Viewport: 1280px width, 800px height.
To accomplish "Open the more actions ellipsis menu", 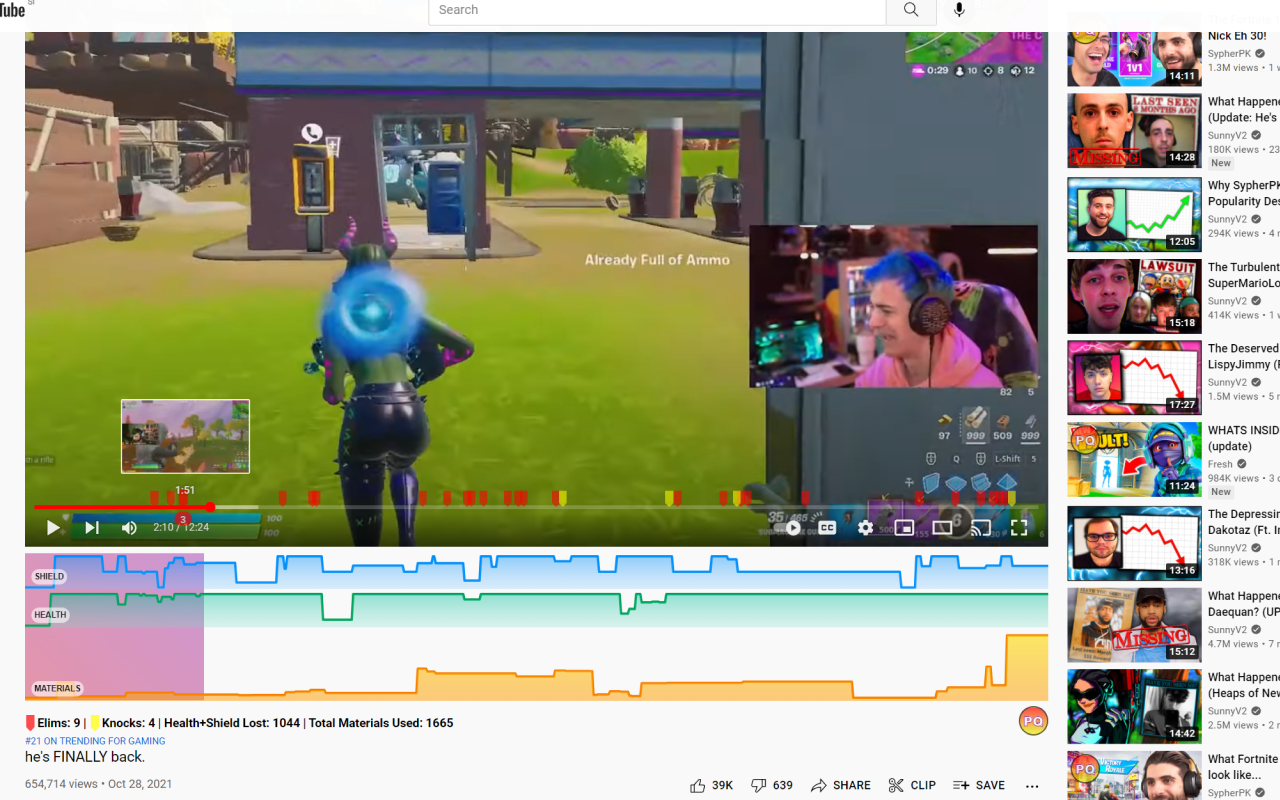I will (x=1032, y=786).
